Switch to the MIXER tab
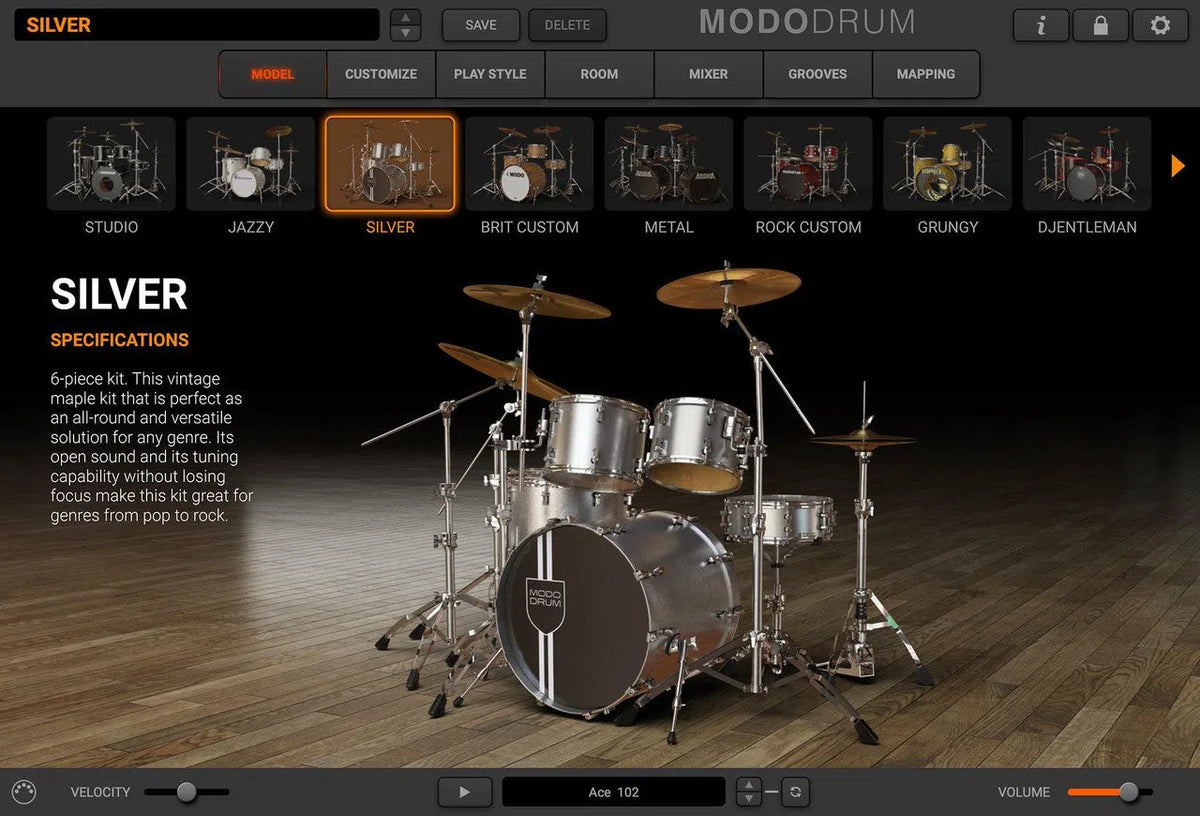The image size is (1200, 816). tap(708, 73)
